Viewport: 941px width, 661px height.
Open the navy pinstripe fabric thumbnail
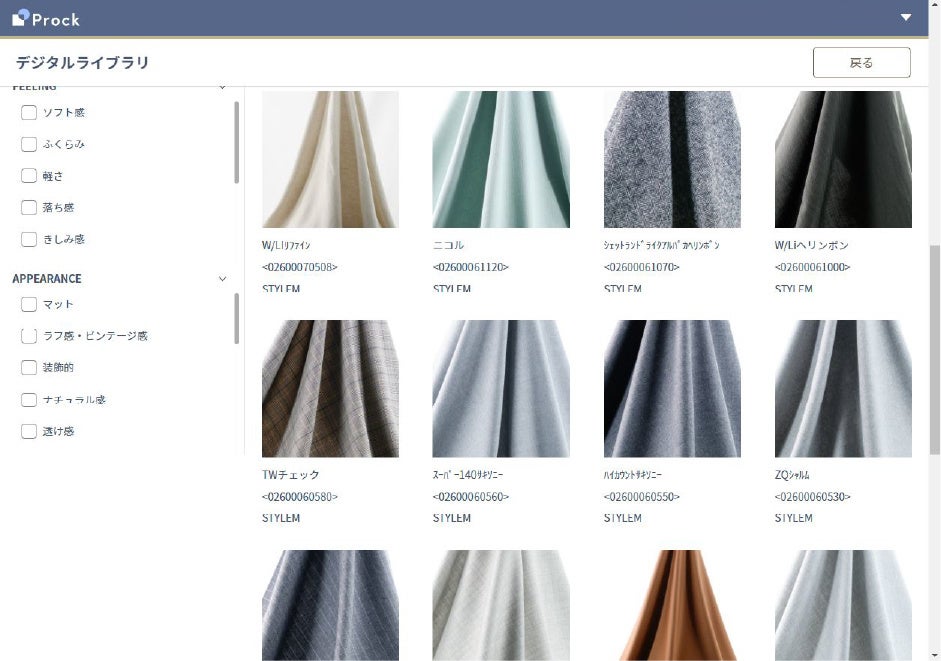click(x=330, y=605)
